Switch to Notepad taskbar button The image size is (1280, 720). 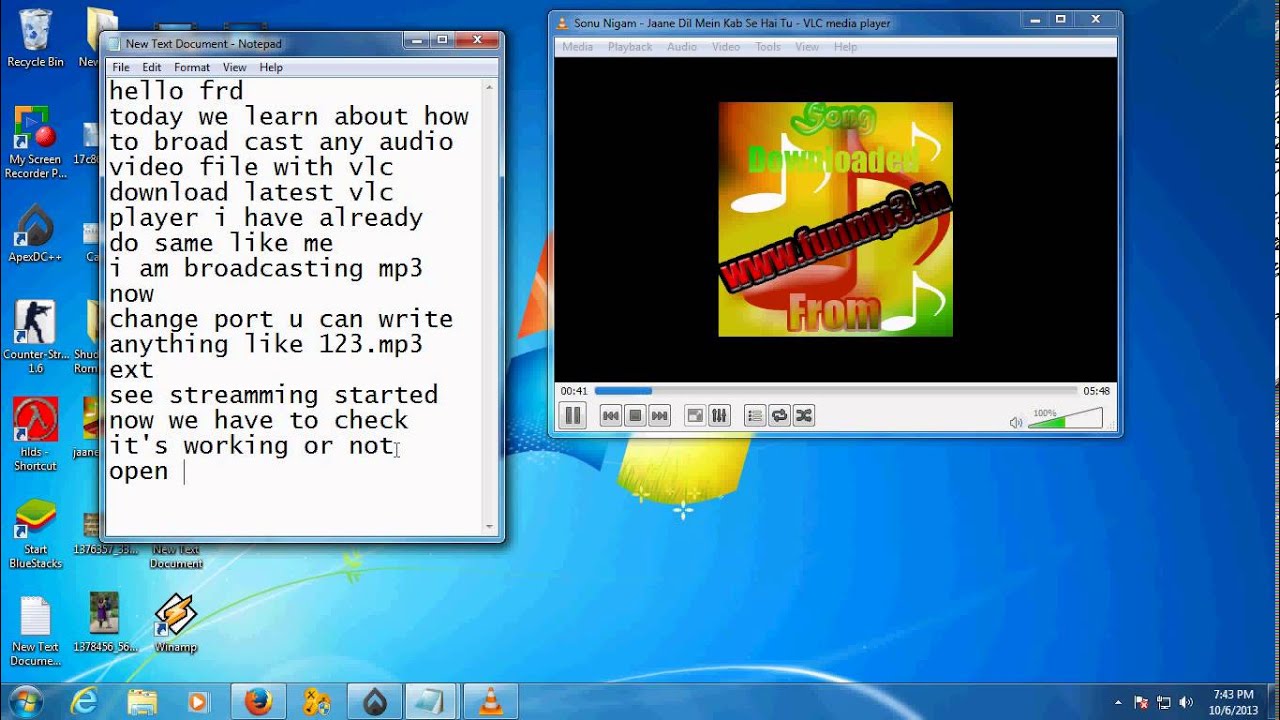433,702
